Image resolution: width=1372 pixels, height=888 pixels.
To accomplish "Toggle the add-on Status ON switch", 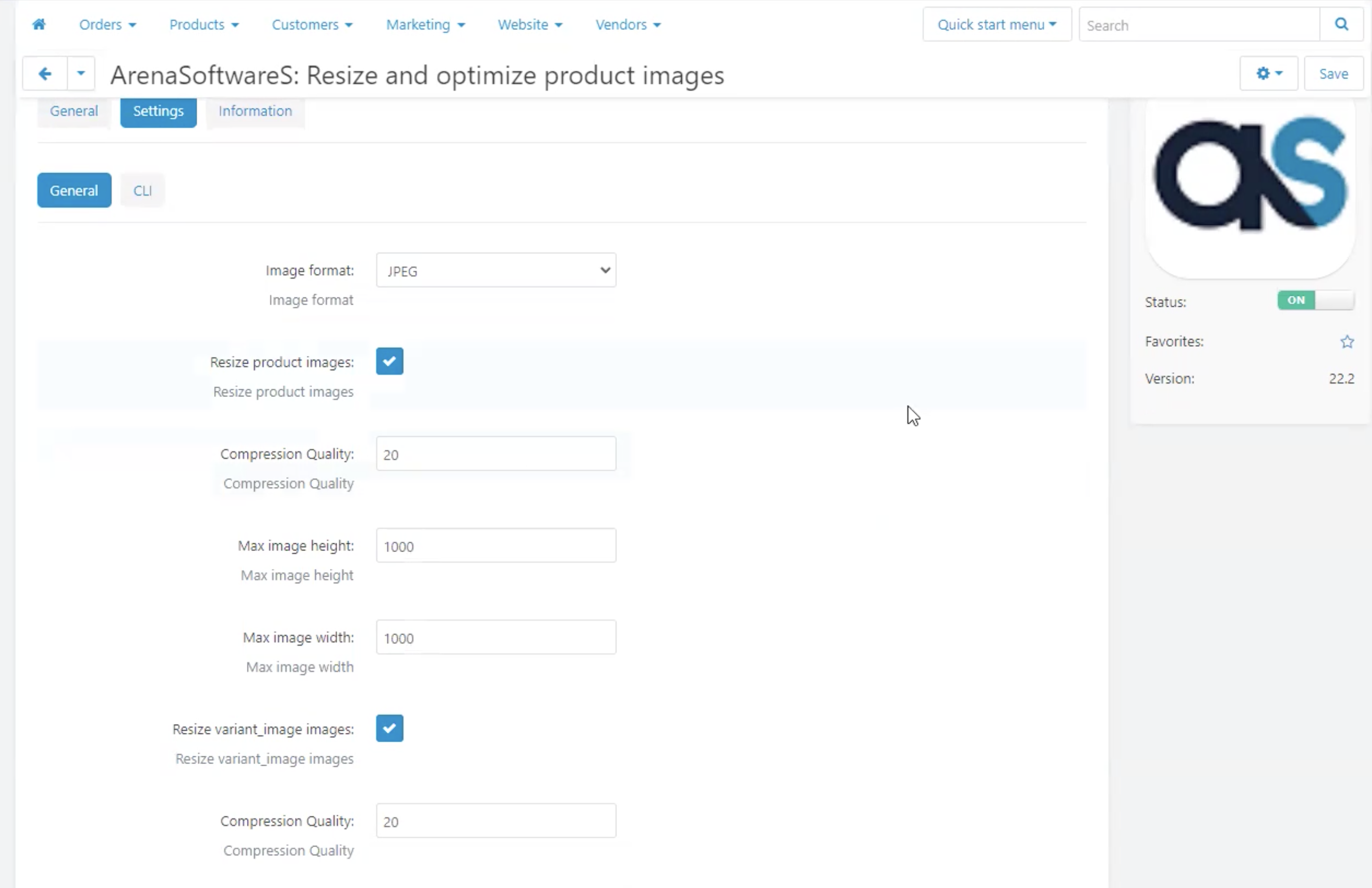I will [1316, 300].
